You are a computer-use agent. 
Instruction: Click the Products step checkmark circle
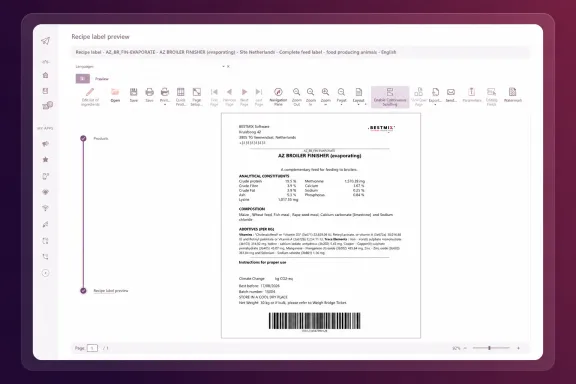coord(83,139)
